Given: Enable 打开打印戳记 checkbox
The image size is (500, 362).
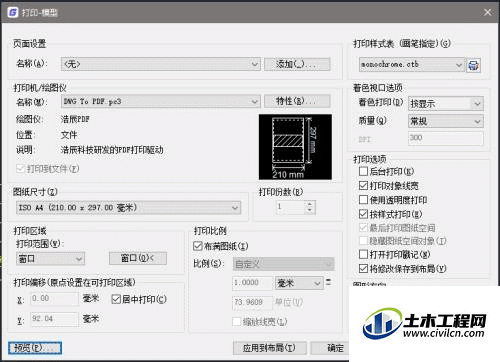Looking at the screenshot, I should pos(363,254).
